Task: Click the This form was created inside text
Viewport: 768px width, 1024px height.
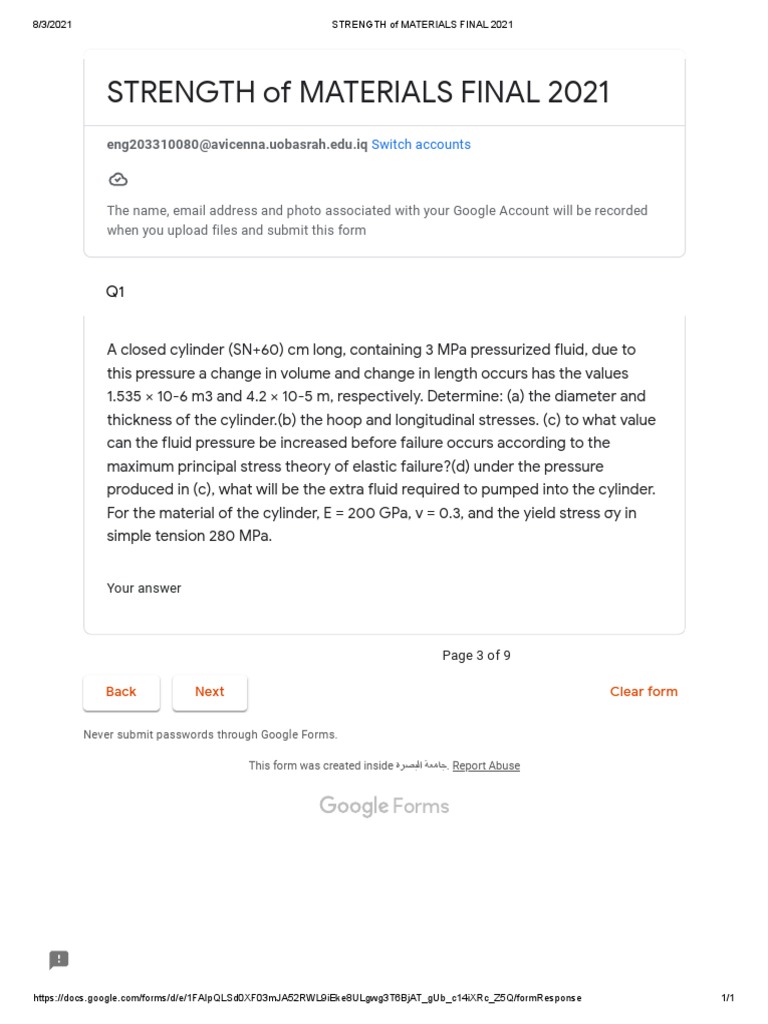Action: point(321,766)
